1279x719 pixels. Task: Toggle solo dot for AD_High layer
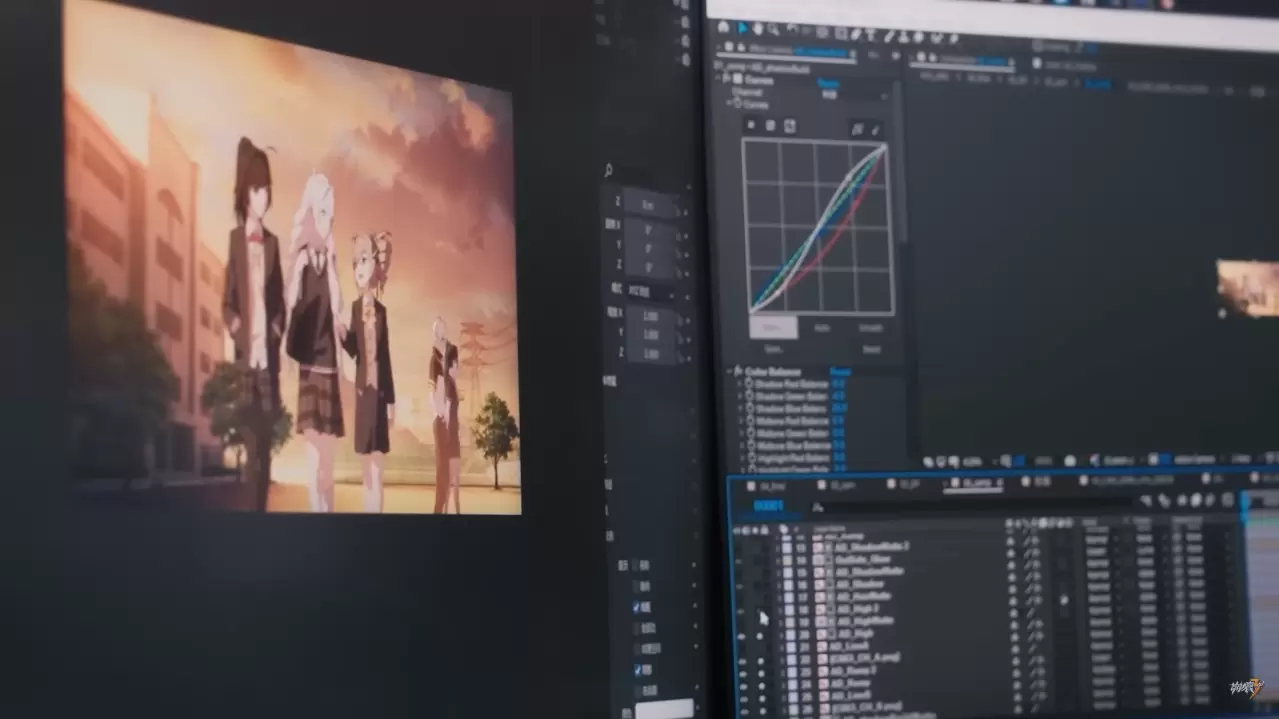(760, 635)
